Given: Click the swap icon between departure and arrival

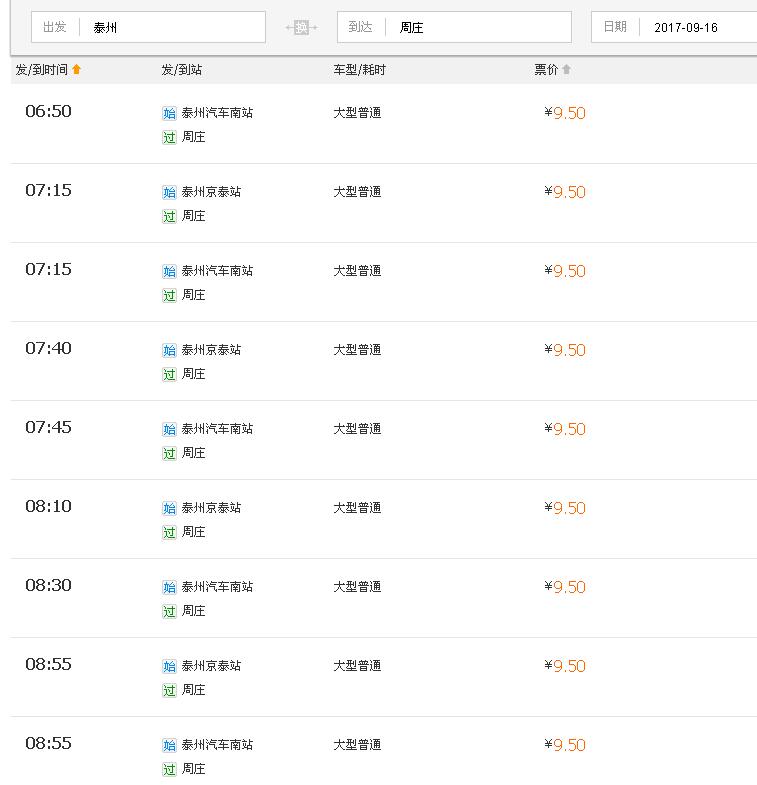Looking at the screenshot, I should [301, 27].
